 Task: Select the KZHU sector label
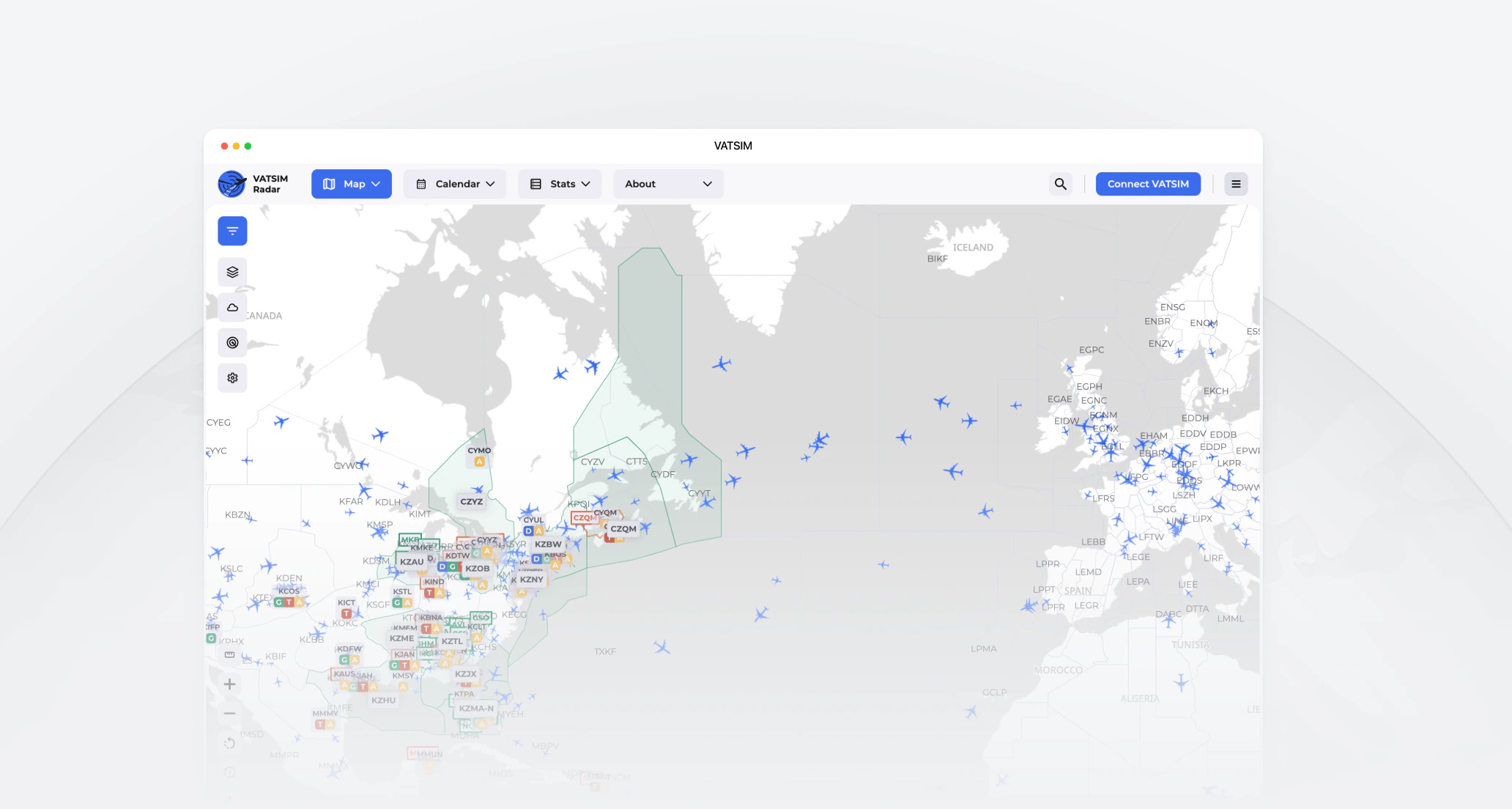click(x=383, y=701)
